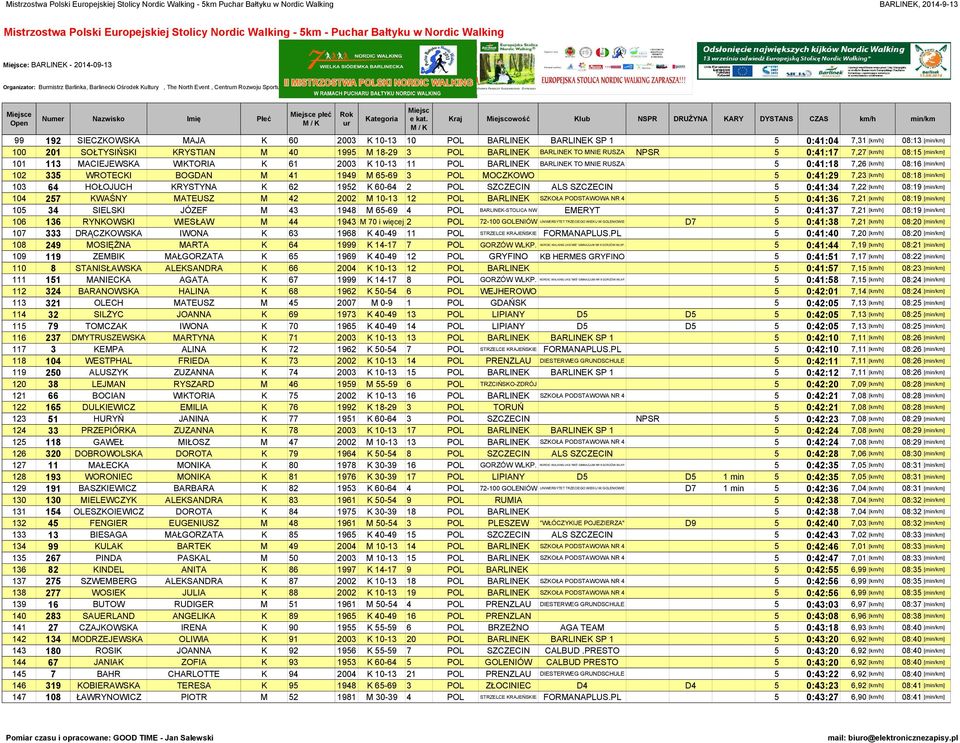Click the 'Miejscowość' column header
Image resolution: width=960 pixels, height=743 pixels.
[508, 119]
